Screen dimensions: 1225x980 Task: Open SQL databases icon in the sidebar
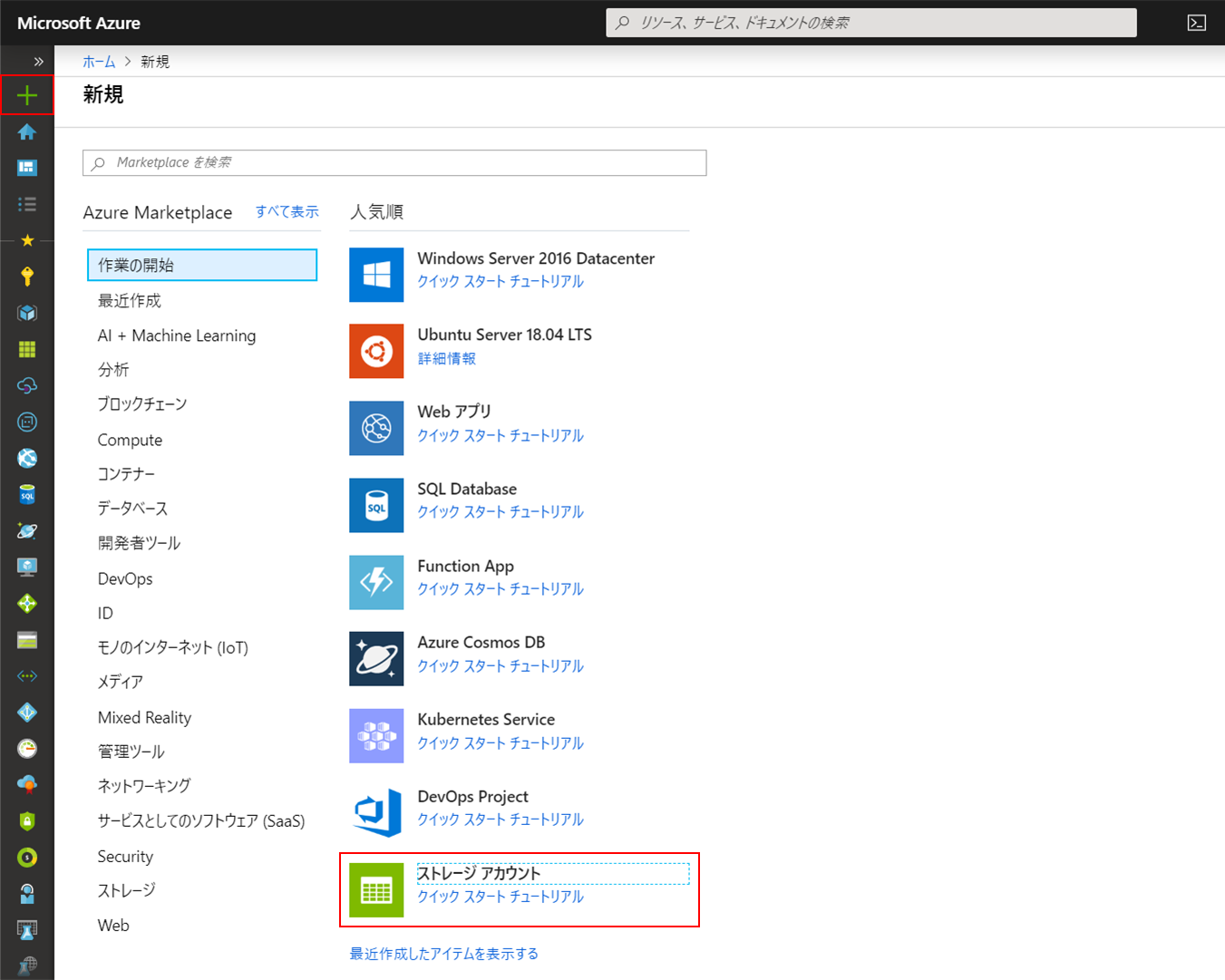point(27,494)
